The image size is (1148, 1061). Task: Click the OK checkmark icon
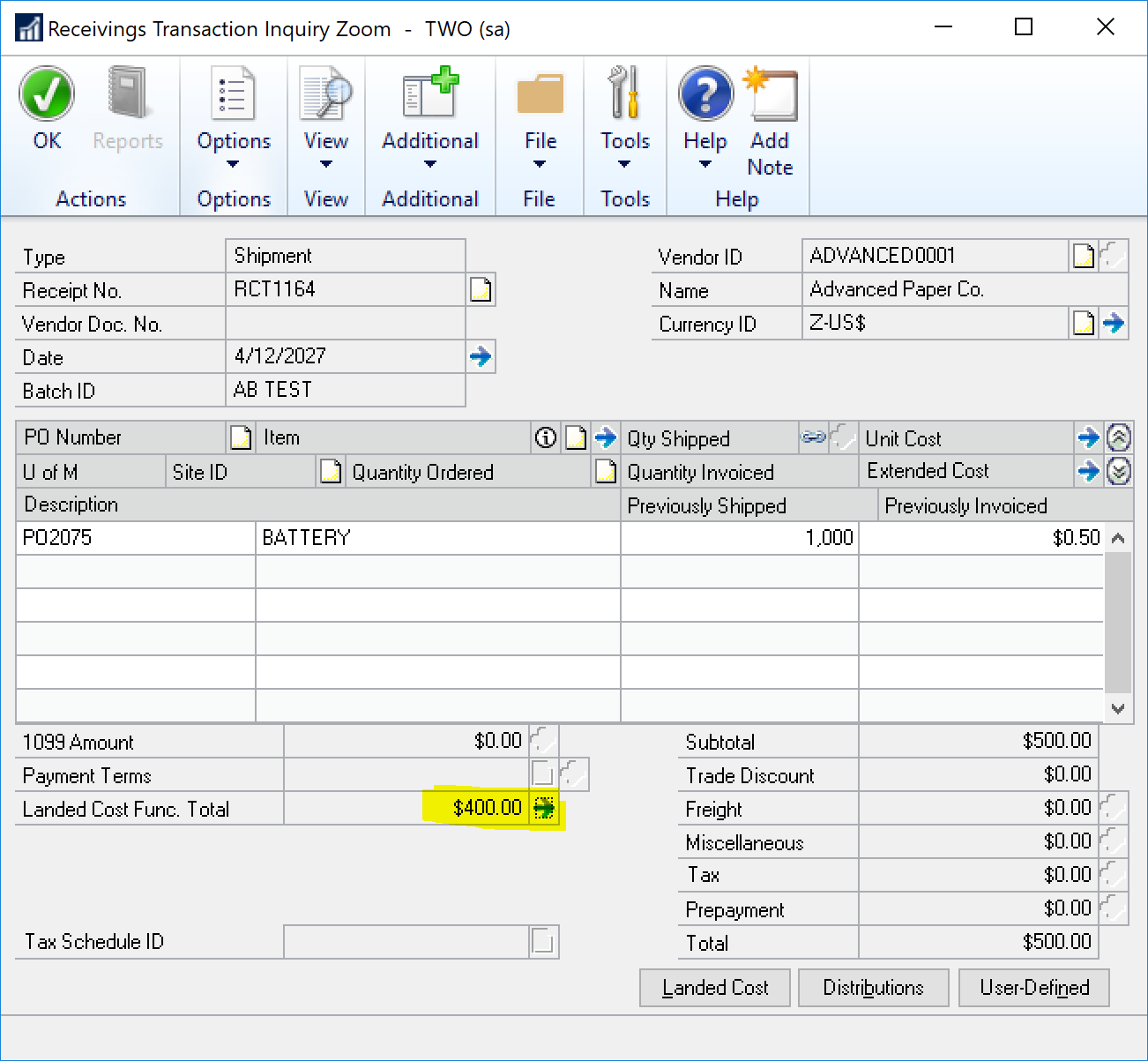coord(46,93)
